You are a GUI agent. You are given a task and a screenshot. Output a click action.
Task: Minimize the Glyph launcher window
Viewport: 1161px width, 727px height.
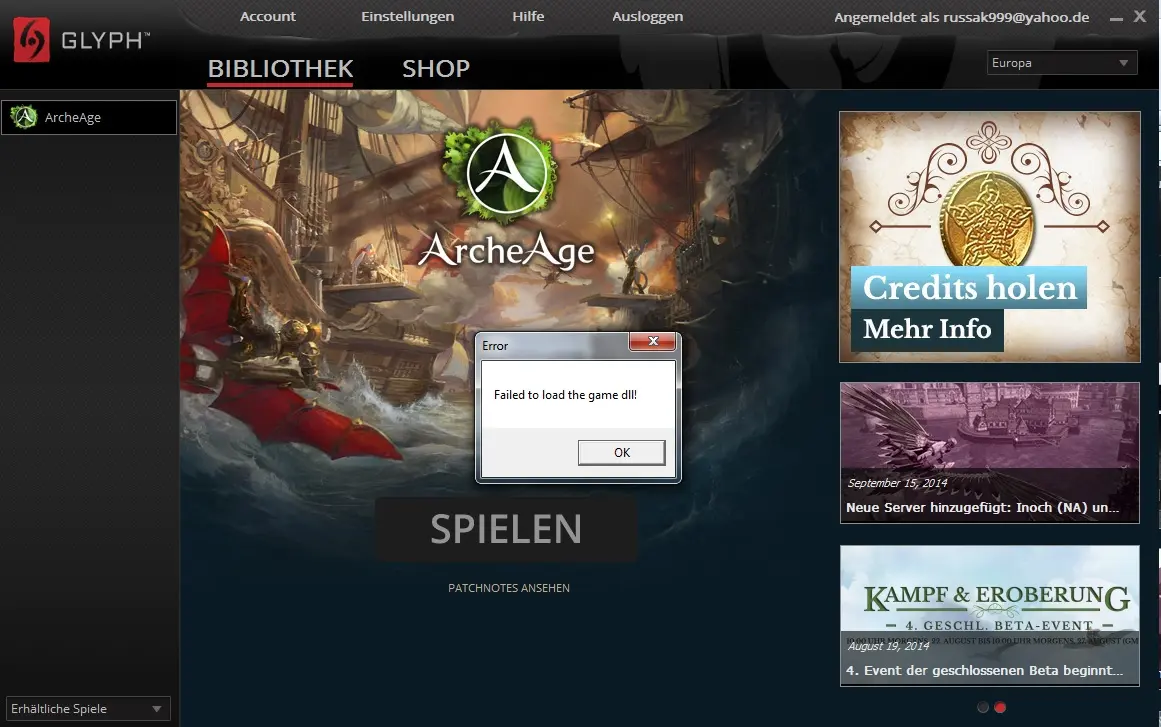[1116, 19]
